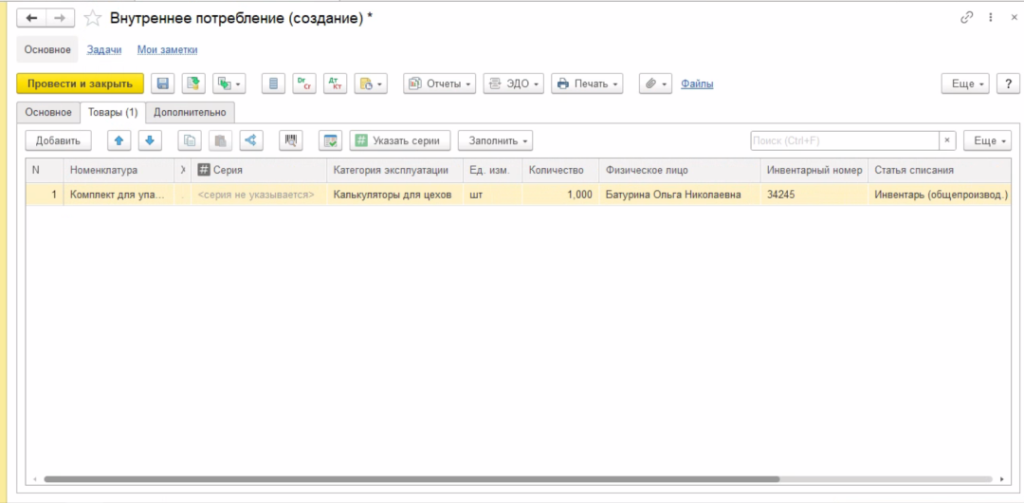
Task: Switch to the Основное tab
Action: [48, 111]
